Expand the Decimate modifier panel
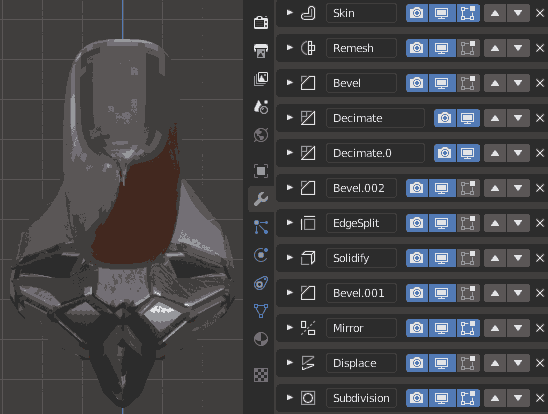The height and width of the screenshot is (414, 548). (x=289, y=117)
